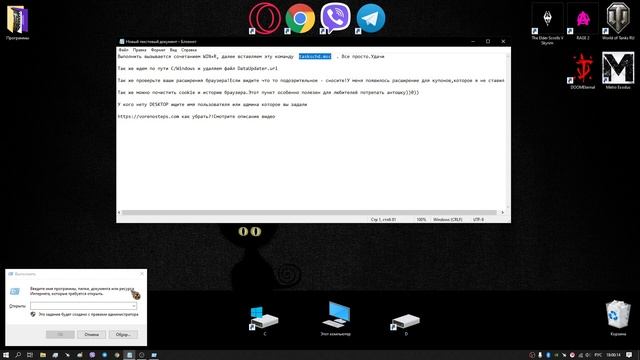The height and width of the screenshot is (360, 640).
Task: Click the Bluetooth tray icon
Action: click(548, 355)
